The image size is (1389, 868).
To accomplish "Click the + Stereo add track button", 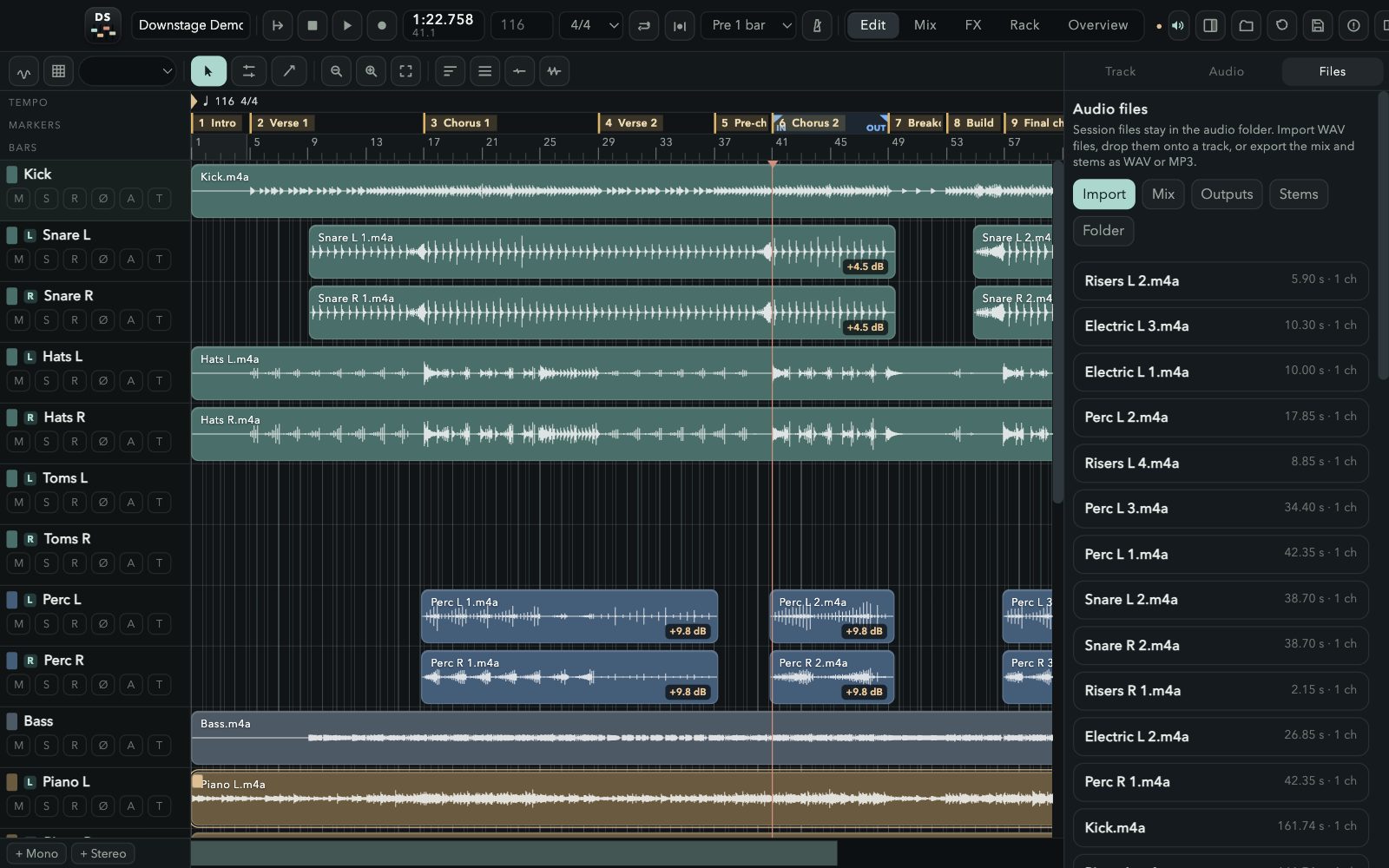I will 103,853.
